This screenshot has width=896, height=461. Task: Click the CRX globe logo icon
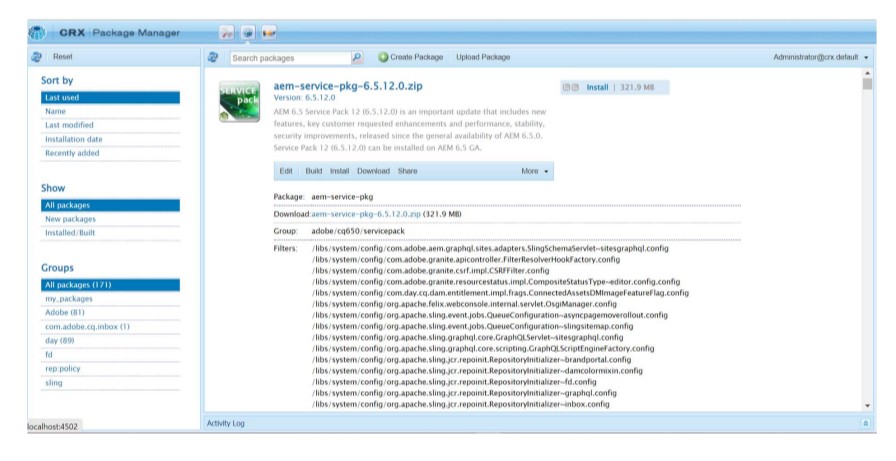(x=37, y=33)
